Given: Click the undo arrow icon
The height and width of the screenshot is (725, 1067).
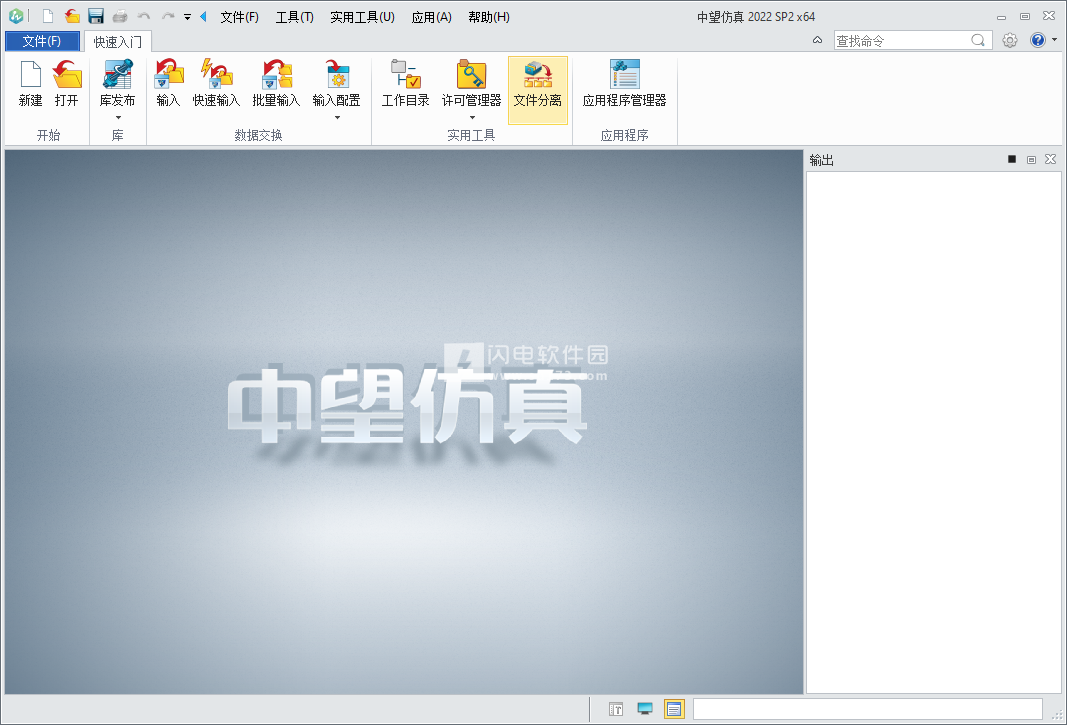Looking at the screenshot, I should click(144, 16).
